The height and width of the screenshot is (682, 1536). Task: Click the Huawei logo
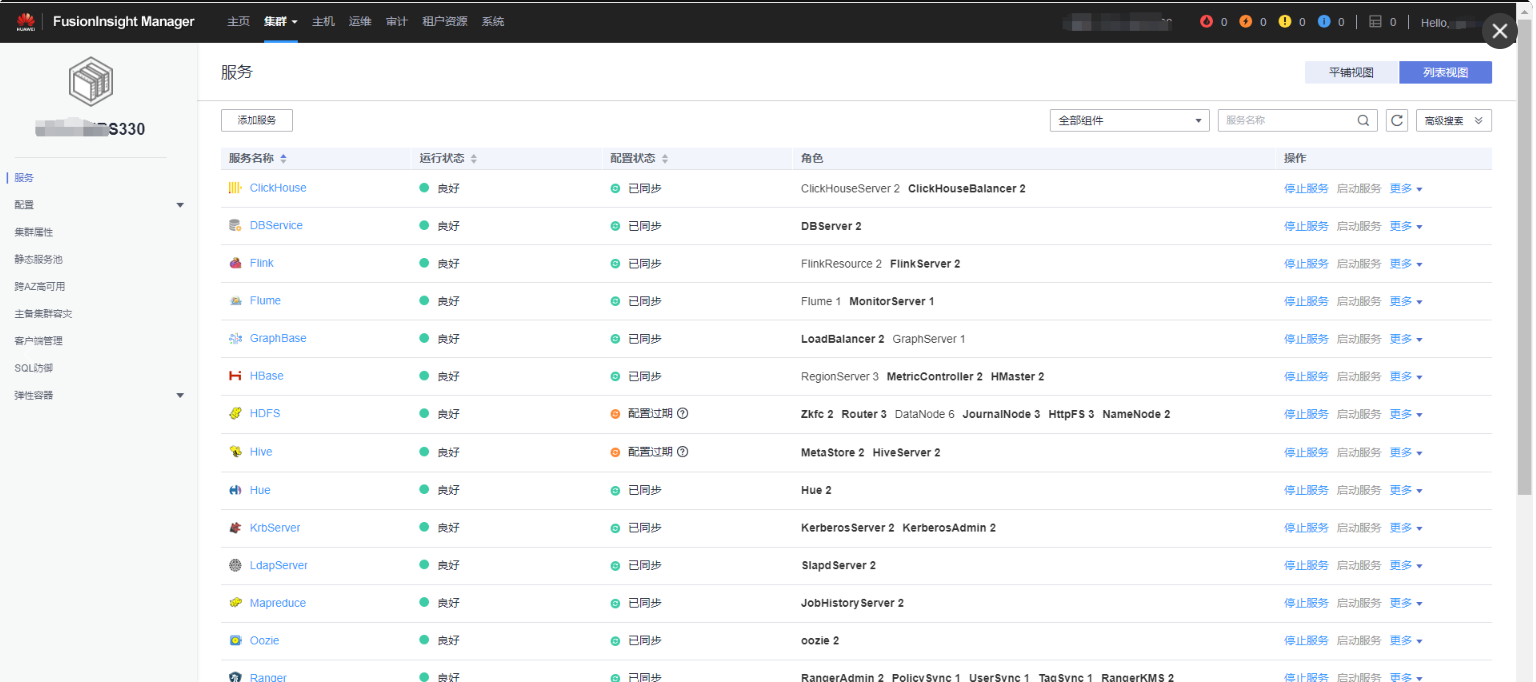pyautogui.click(x=26, y=21)
